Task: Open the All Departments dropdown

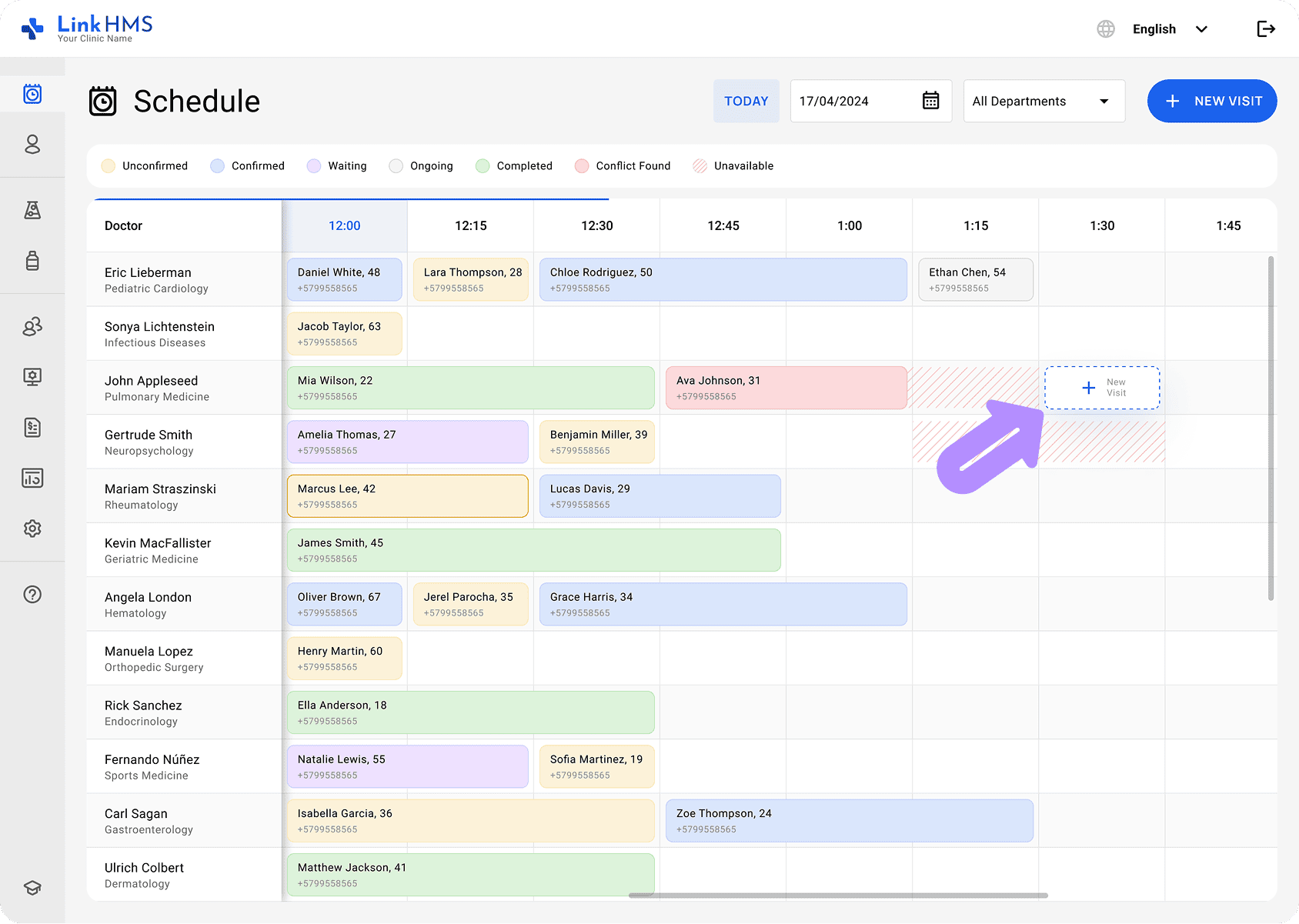Action: tap(1044, 101)
